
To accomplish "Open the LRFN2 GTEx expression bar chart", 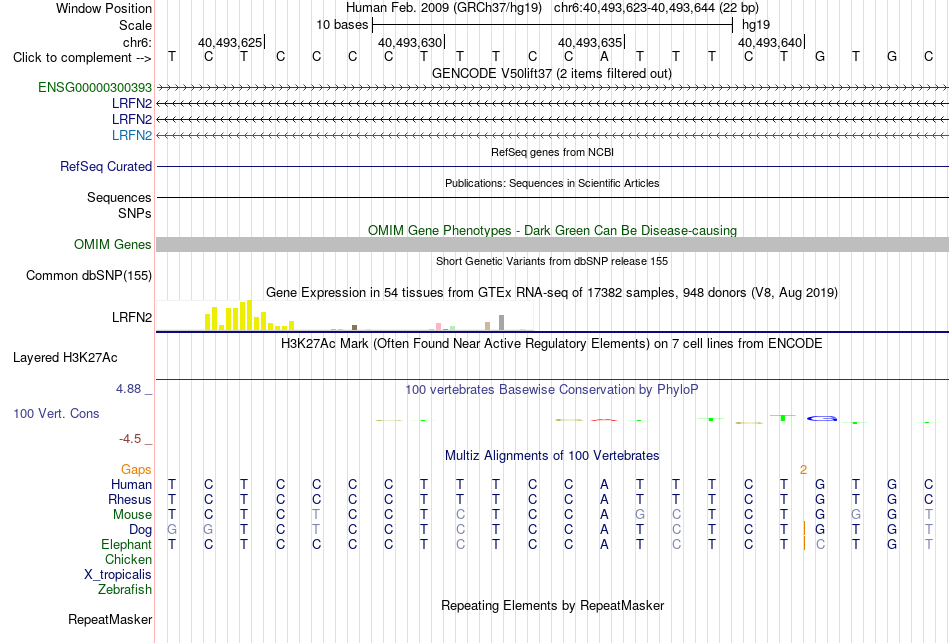I will point(345,316).
